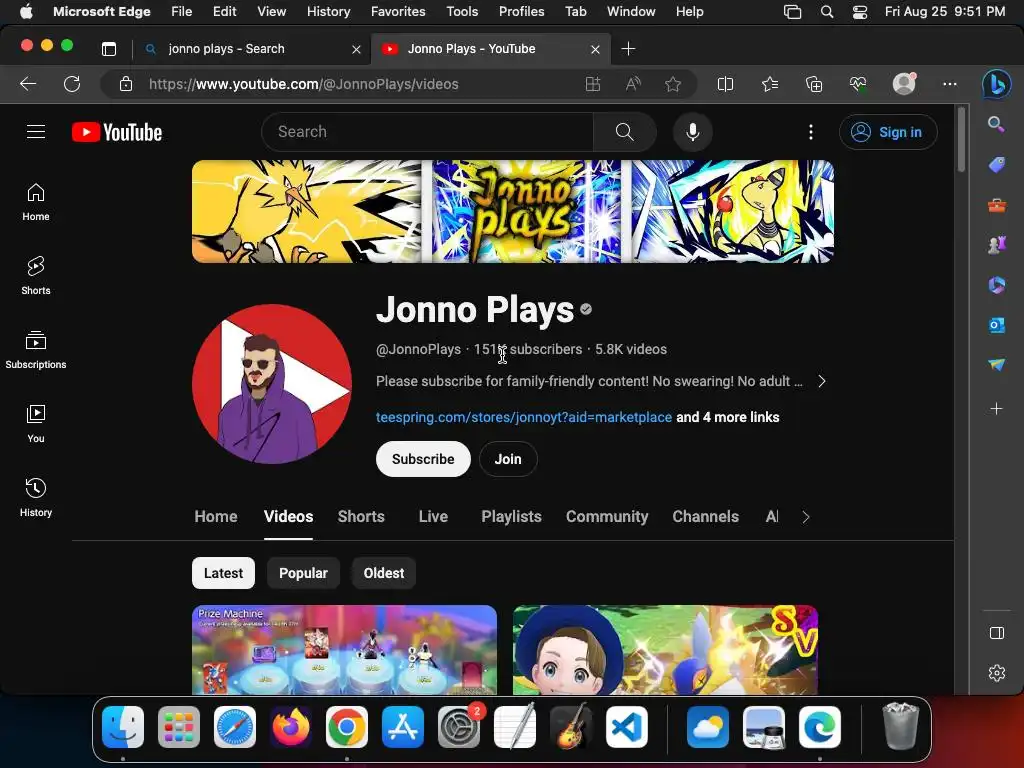Viewport: 1024px width, 768px height.
Task: Open a new browser tab
Action: [x=628, y=49]
